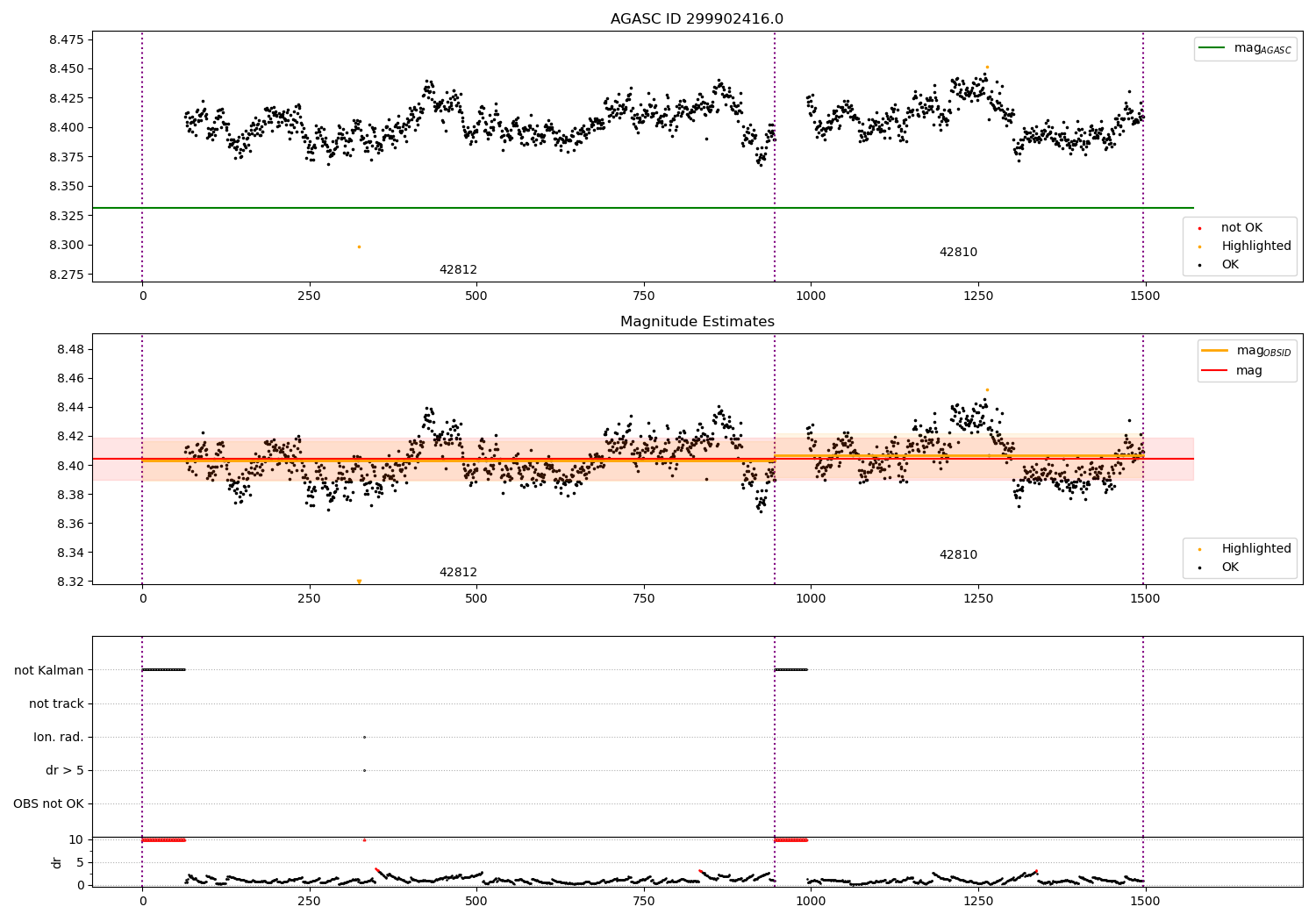Click the y-axis tick label 8.36

pyautogui.click(x=69, y=525)
